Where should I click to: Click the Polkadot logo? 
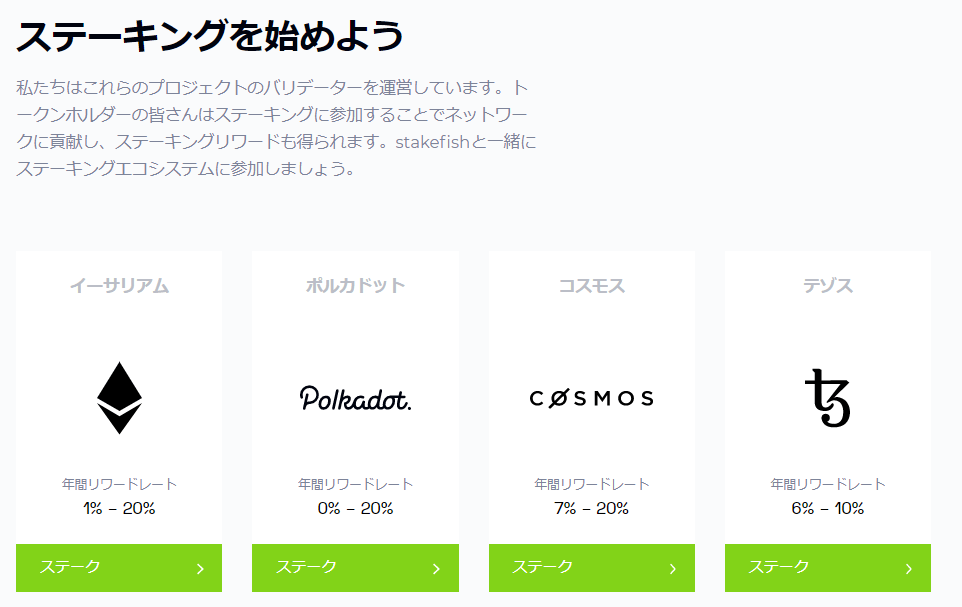pos(355,398)
